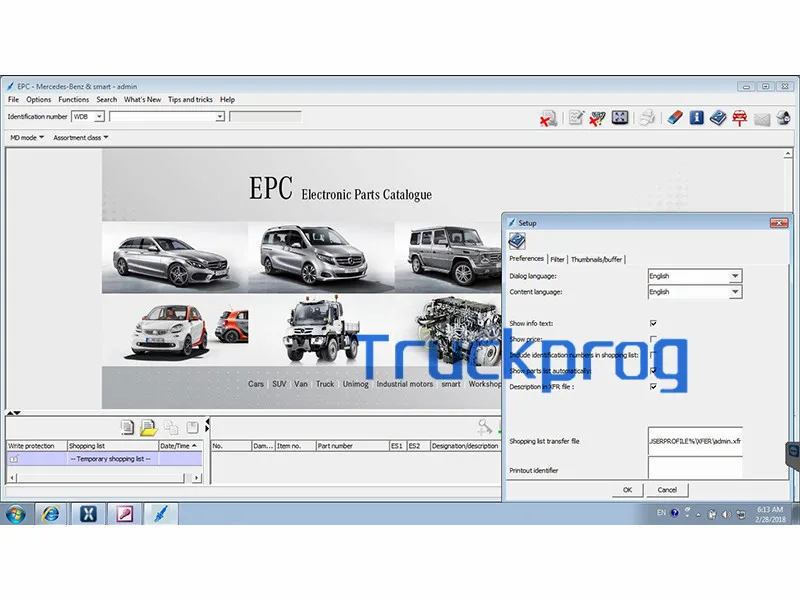800x600 pixels.
Task: Click the panel collapse arrows above shopping list
Action: pos(14,413)
